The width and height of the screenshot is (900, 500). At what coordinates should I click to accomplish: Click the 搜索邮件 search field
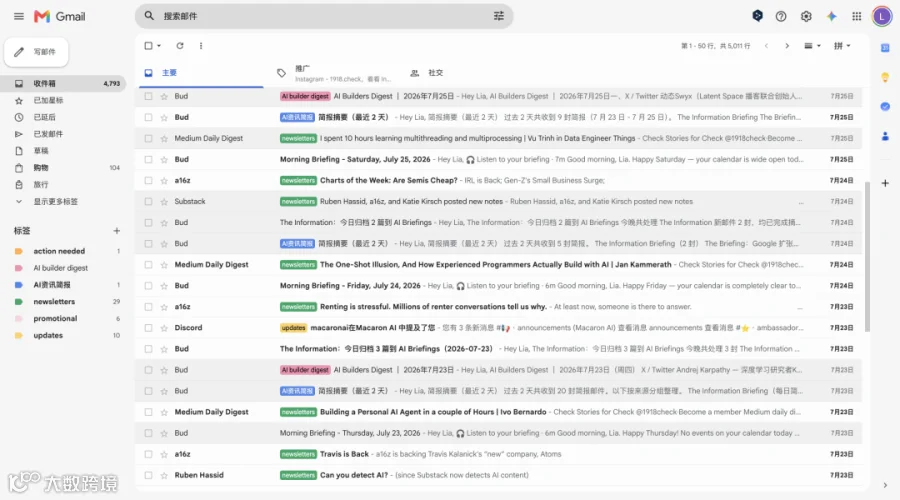tap(324, 16)
